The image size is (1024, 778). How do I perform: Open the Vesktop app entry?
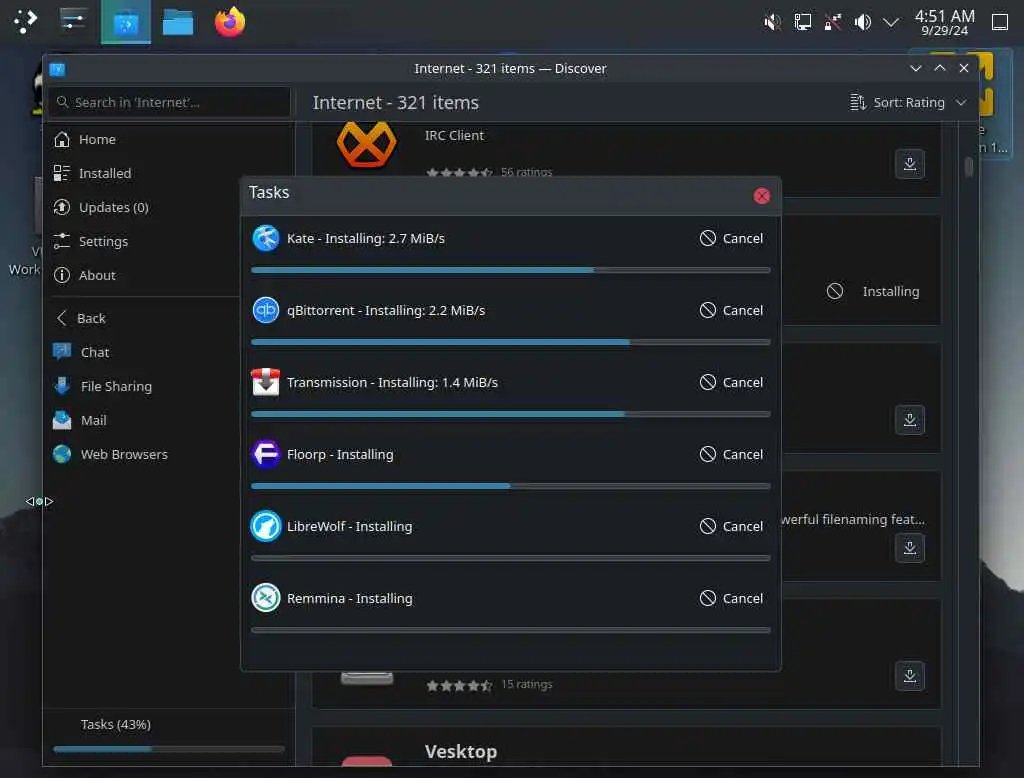point(626,748)
